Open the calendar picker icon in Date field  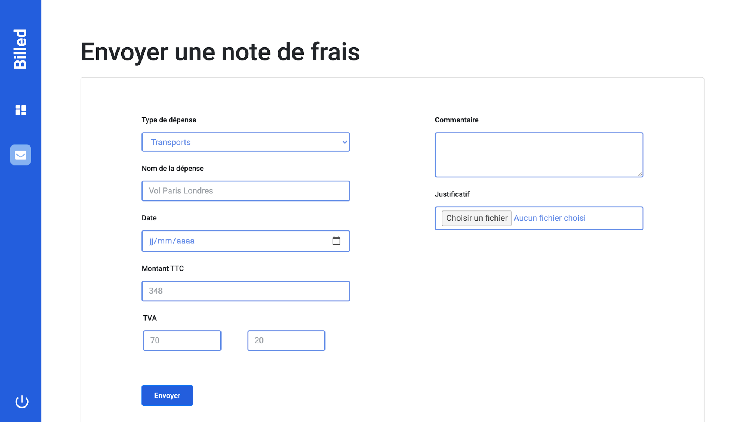click(x=336, y=241)
